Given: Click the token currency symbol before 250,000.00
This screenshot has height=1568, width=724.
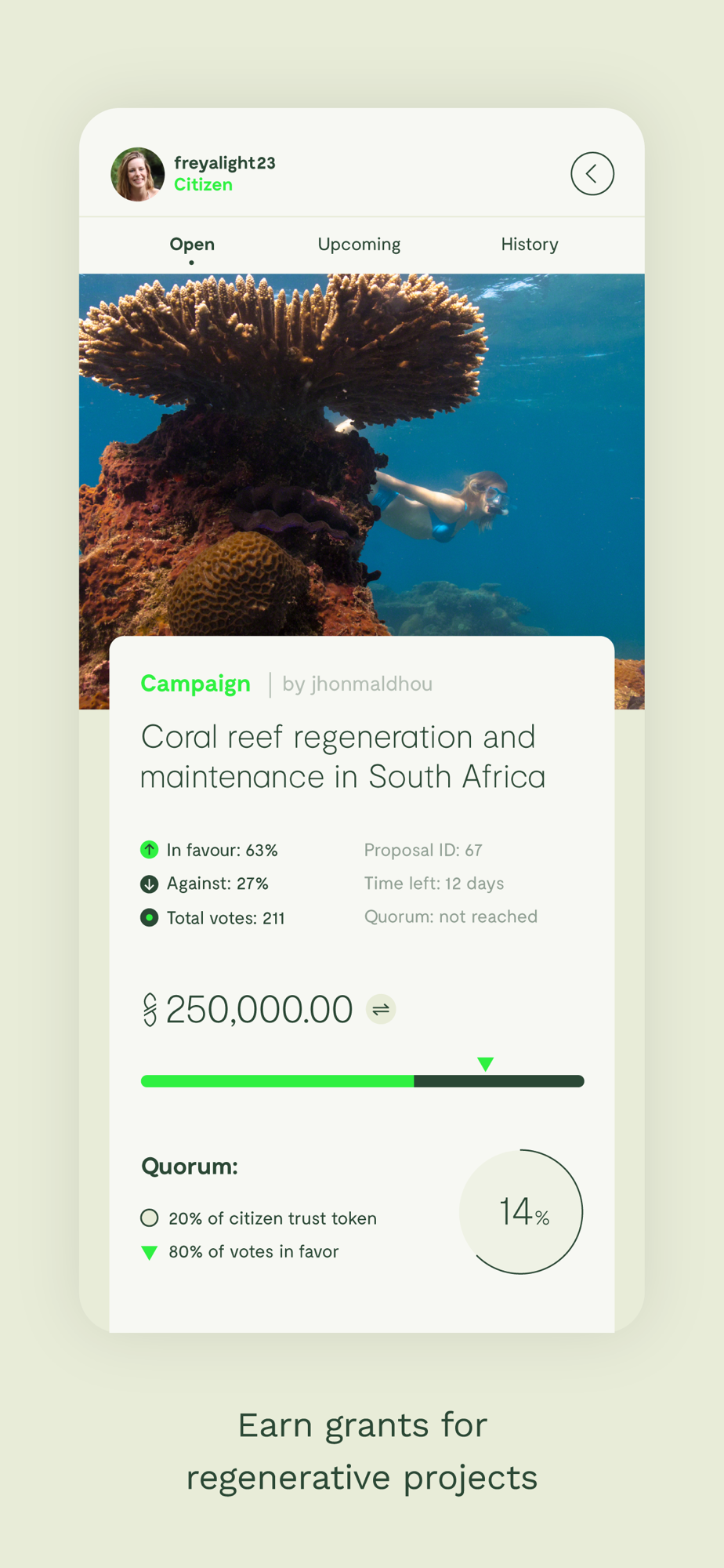Looking at the screenshot, I should tap(150, 1010).
